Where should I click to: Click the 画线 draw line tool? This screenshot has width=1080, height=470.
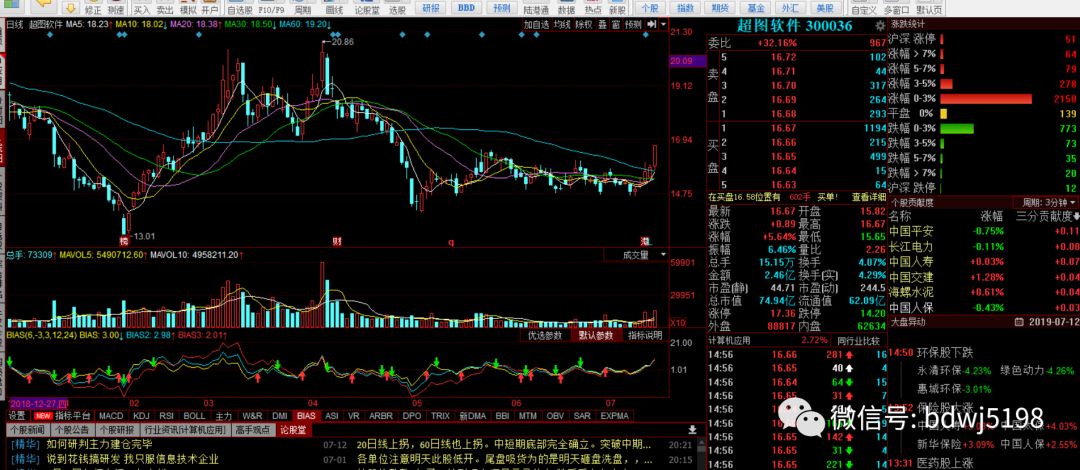pyautogui.click(x=335, y=8)
